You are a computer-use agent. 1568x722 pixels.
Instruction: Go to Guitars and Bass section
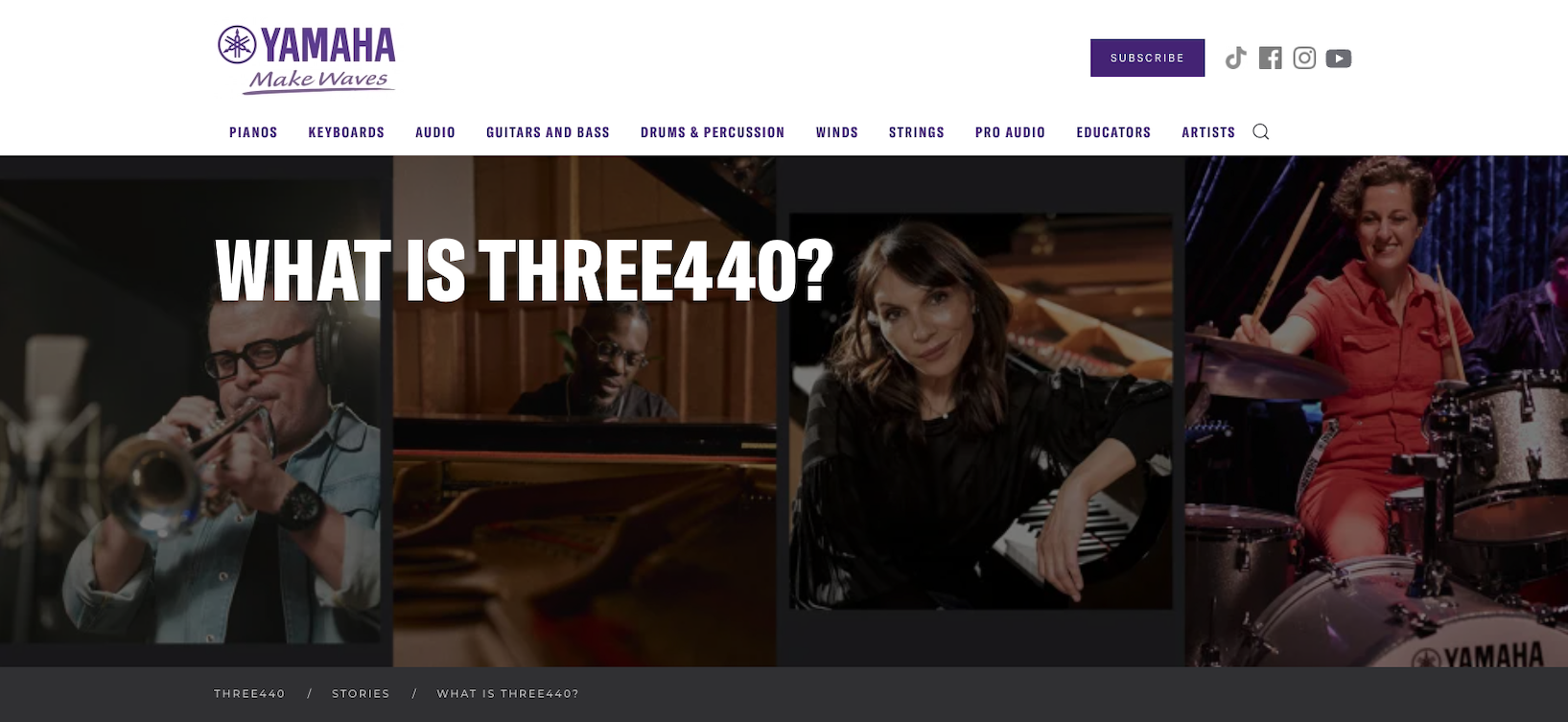[548, 132]
